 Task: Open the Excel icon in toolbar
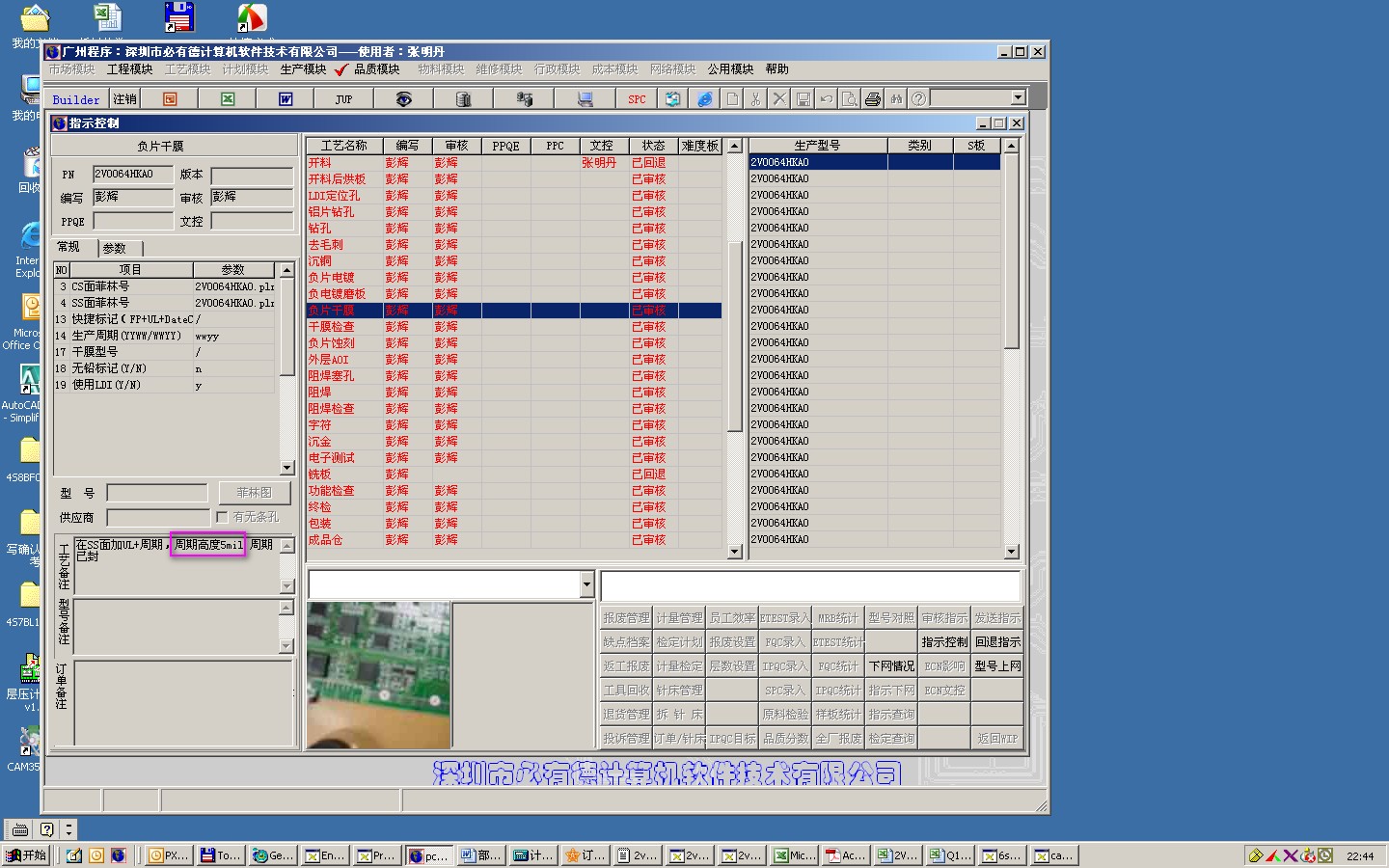tap(228, 99)
